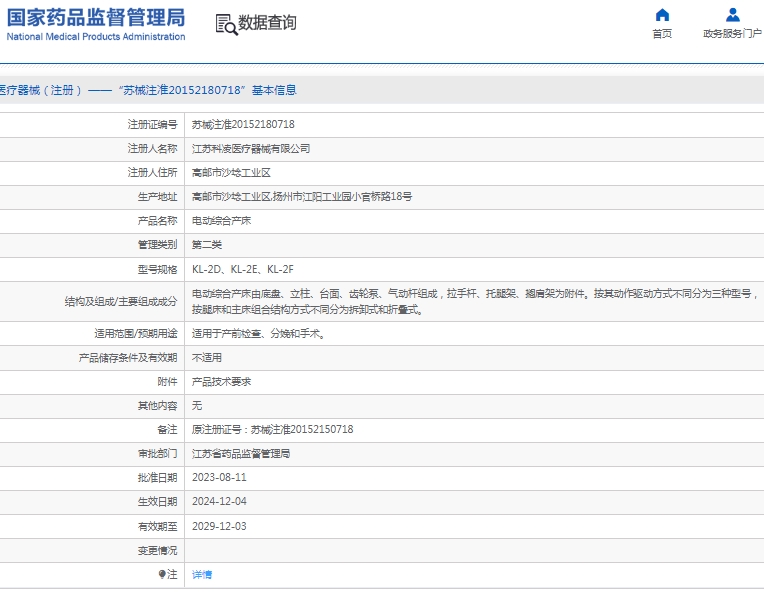Click the 适用于产前检查、分娩和手术 text
Image resolution: width=764 pixels, height=596 pixels.
coord(258,333)
